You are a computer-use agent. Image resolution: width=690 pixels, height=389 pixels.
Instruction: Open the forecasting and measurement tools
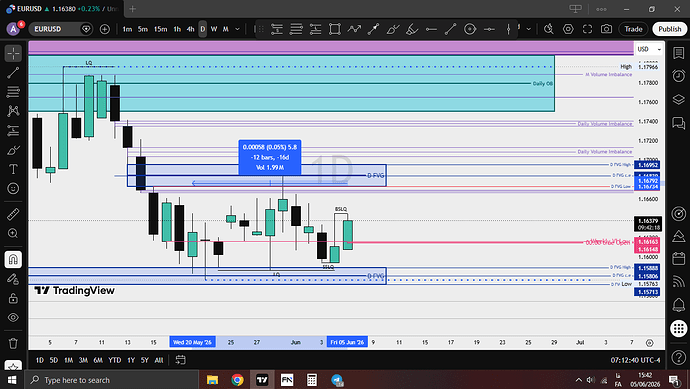(13, 130)
